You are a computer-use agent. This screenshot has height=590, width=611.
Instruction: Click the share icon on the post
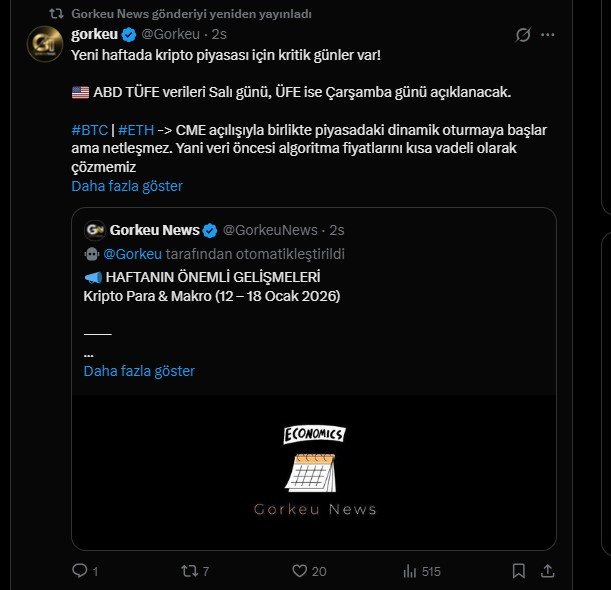[547, 571]
